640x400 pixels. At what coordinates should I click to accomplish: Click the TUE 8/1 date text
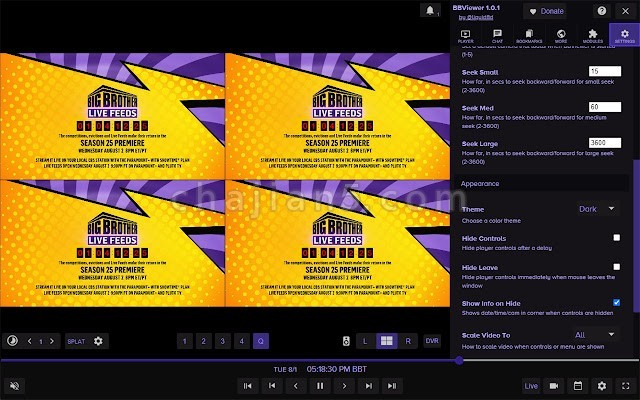pos(285,369)
